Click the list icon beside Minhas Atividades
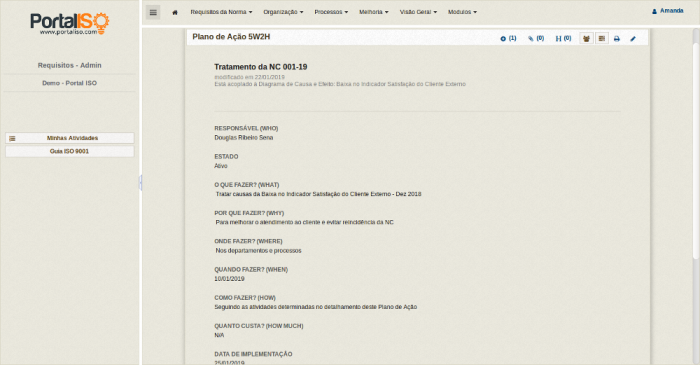This screenshot has width=700, height=365. [12, 138]
